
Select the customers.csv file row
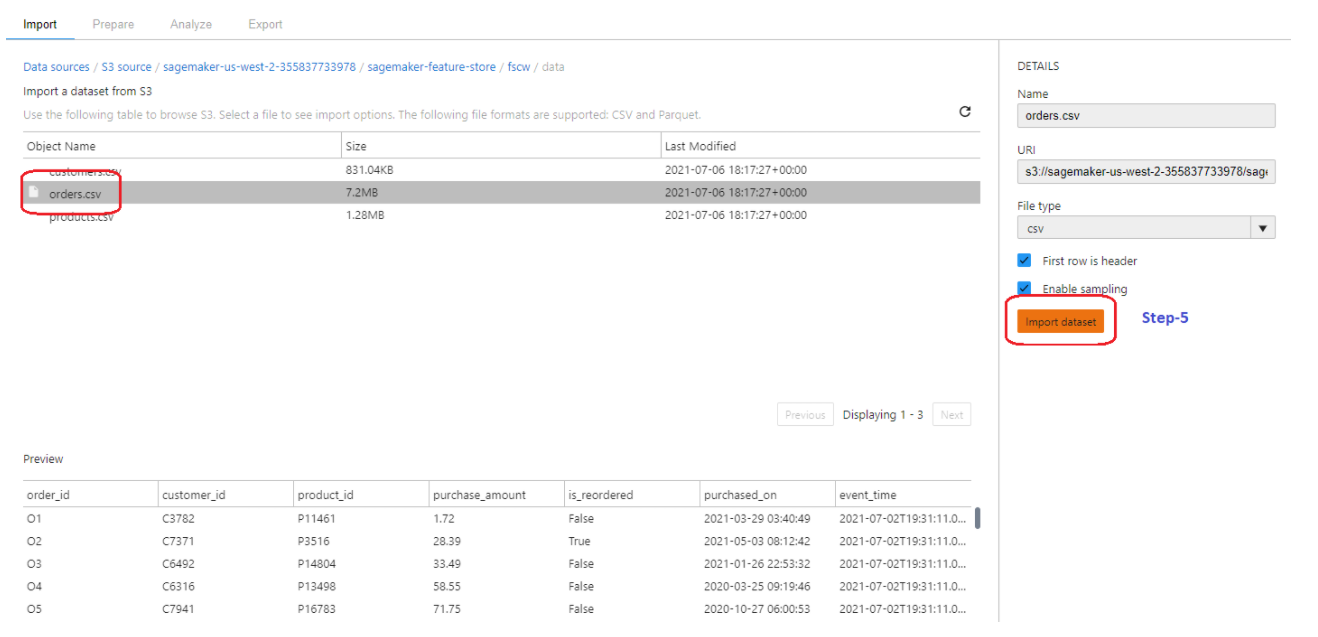pyautogui.click(x=501, y=170)
